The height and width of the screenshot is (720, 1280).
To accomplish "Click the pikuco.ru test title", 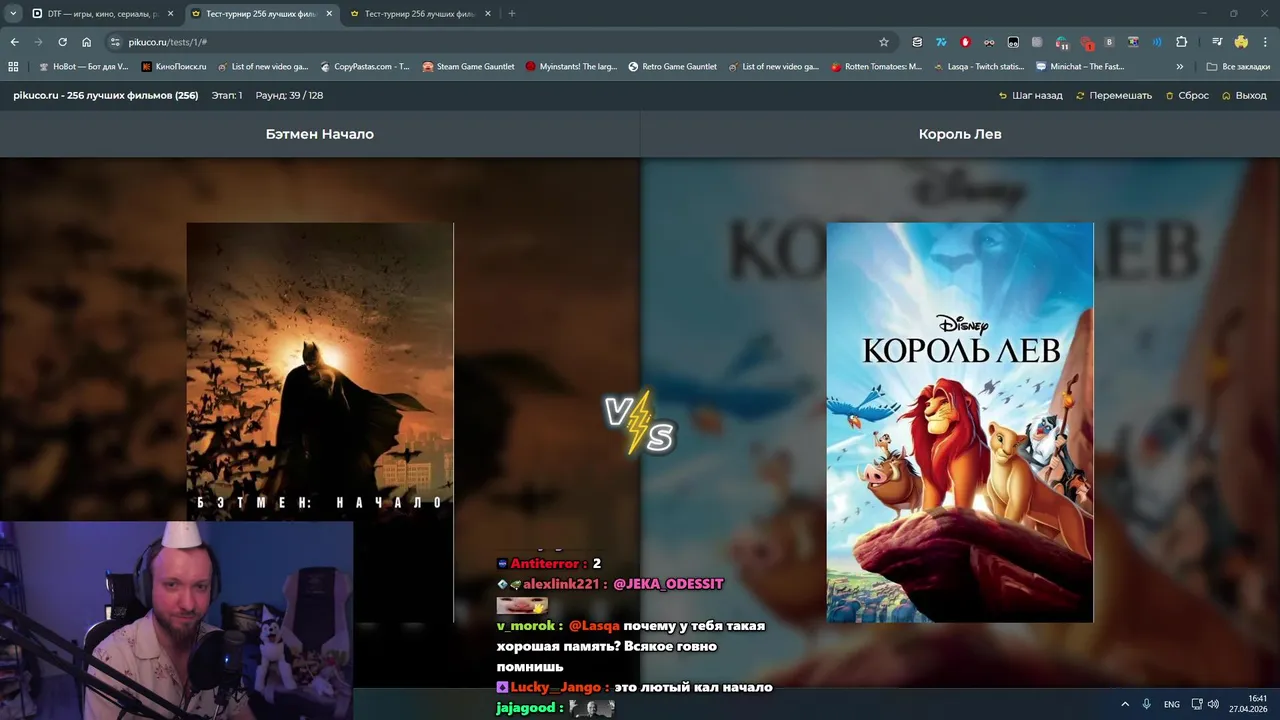I will 106,96.
